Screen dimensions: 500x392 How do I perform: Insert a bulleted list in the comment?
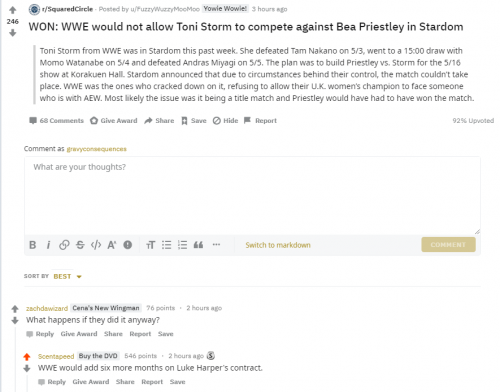coord(166,245)
